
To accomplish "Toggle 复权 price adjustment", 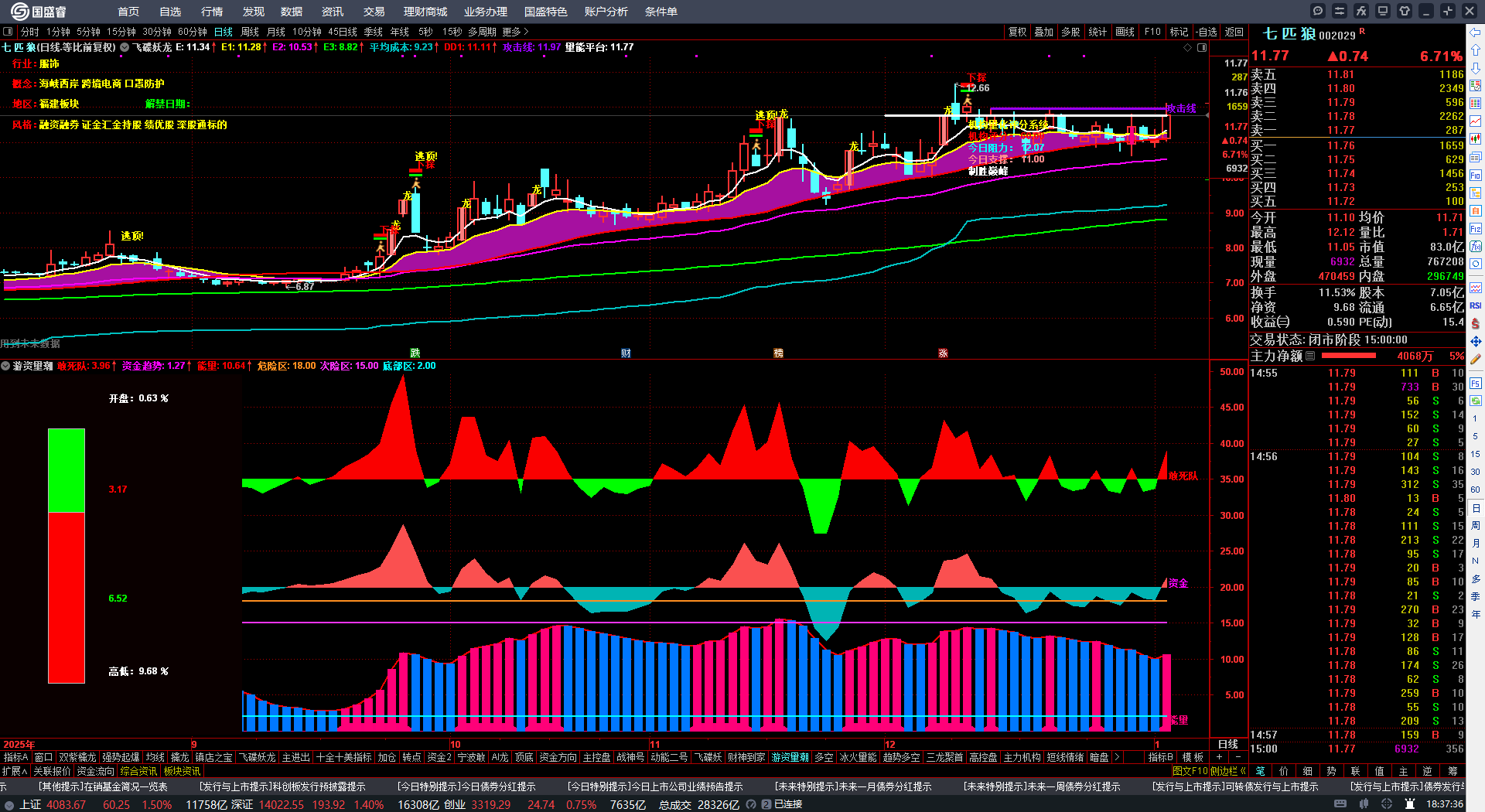I will pos(1017,32).
